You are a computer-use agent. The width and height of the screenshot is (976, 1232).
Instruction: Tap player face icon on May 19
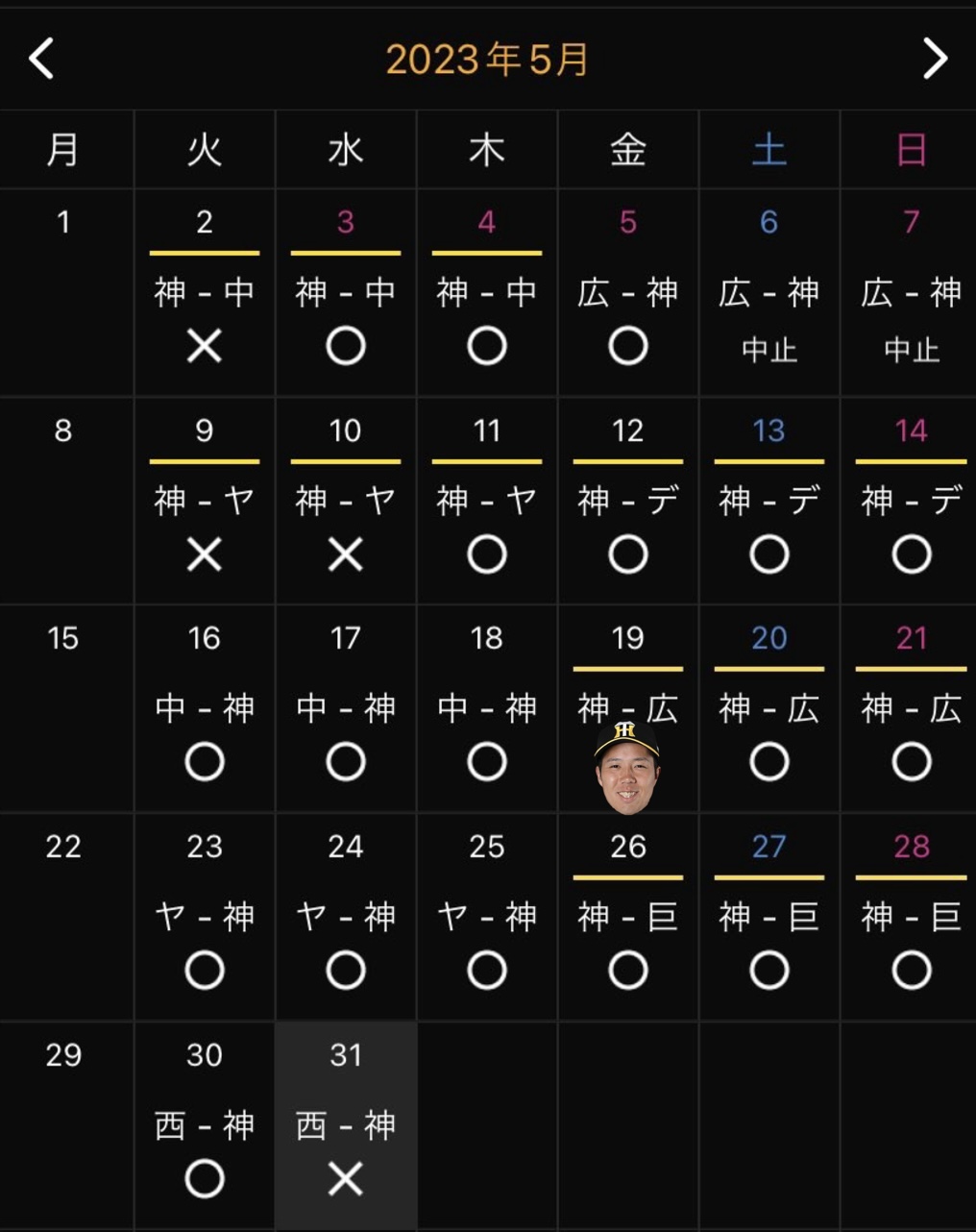pyautogui.click(x=627, y=769)
